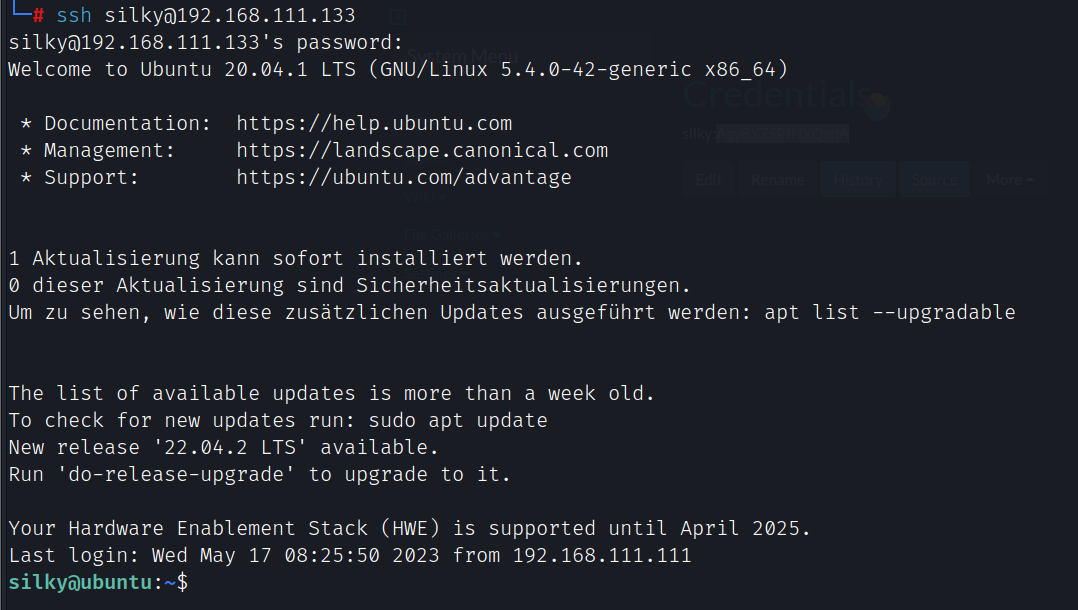Click the faint Rename button
This screenshot has width=1078, height=610.
[777, 180]
